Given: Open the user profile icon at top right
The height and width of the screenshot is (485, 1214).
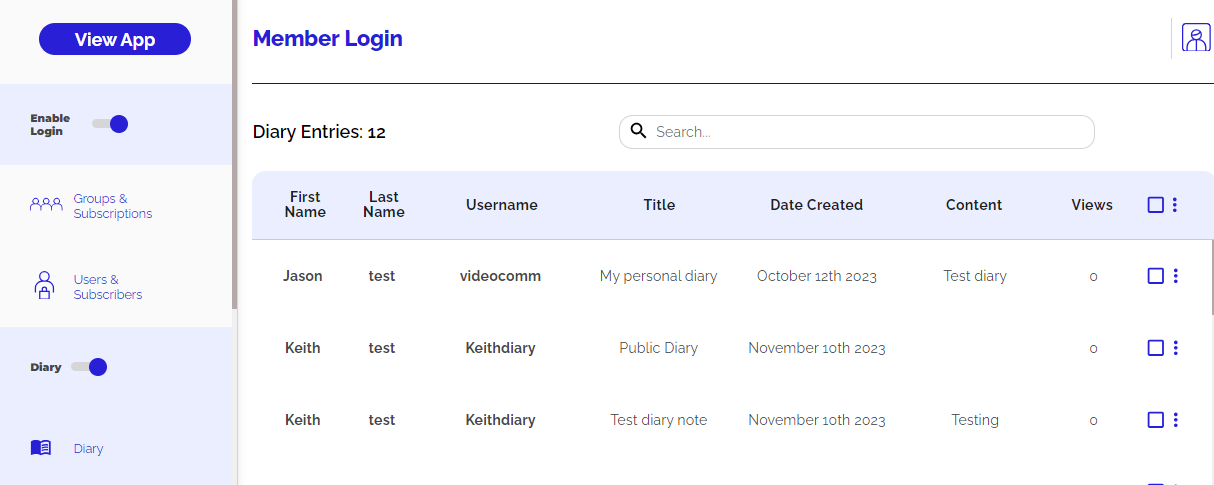Looking at the screenshot, I should pos(1195,38).
